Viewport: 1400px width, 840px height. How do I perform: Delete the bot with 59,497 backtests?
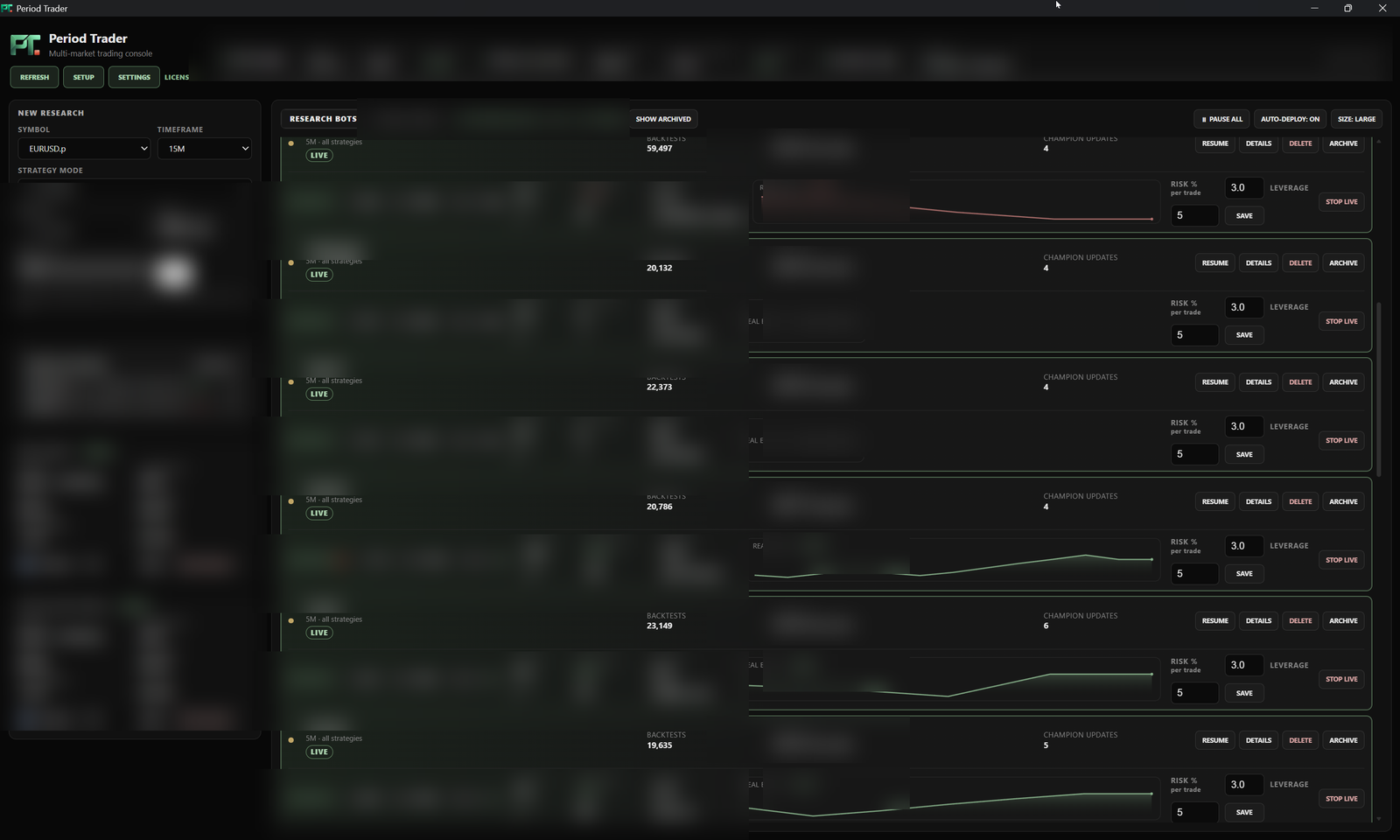click(1300, 143)
